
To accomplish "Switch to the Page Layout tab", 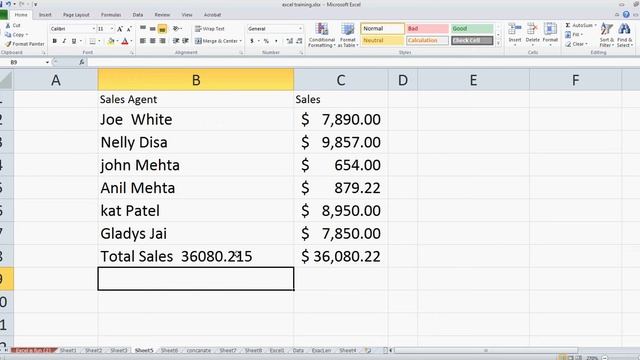I will pyautogui.click(x=76, y=15).
